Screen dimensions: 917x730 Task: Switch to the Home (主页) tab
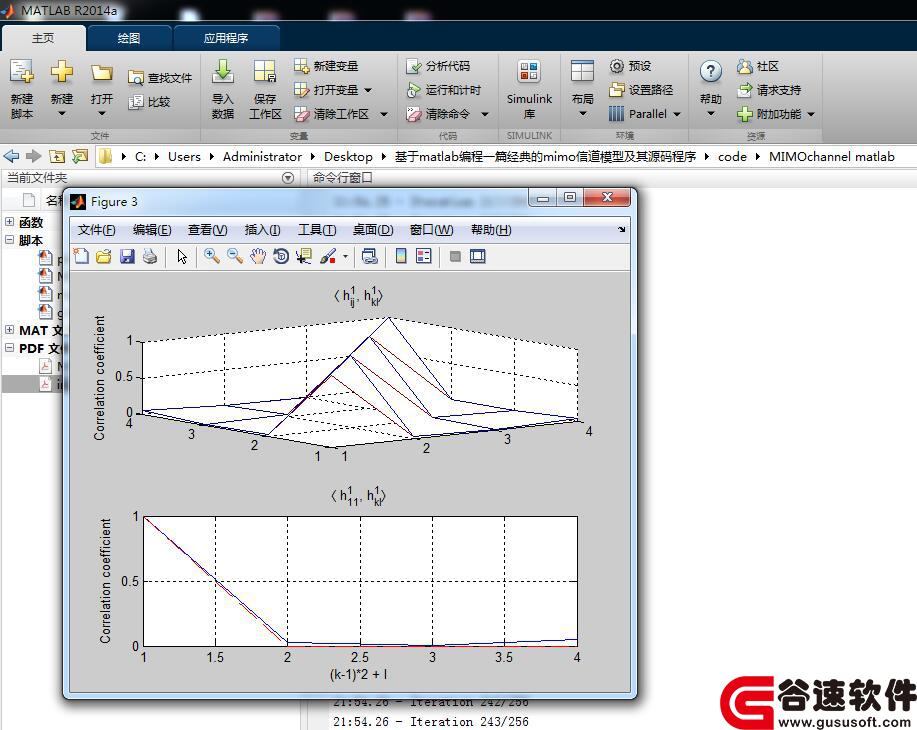43,38
